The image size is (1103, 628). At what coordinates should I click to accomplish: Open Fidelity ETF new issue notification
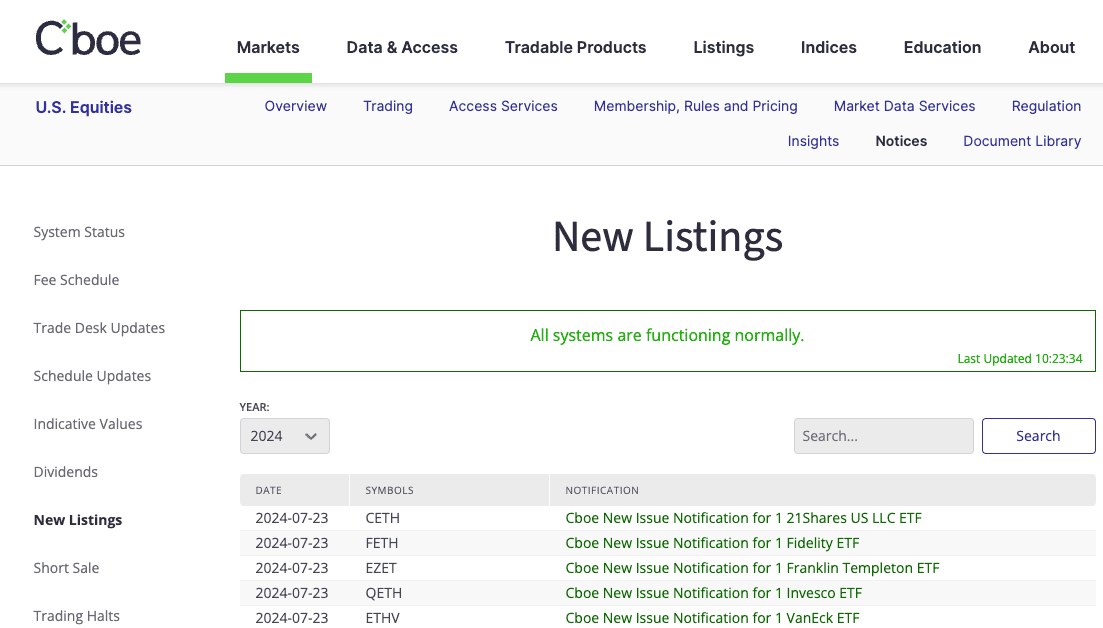point(712,543)
